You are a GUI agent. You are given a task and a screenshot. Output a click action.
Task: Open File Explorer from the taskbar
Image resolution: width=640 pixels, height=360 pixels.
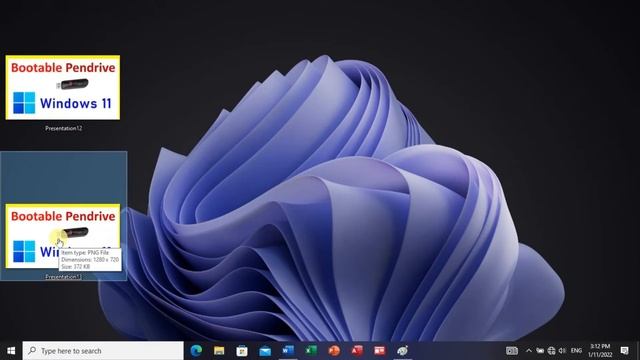(x=219, y=350)
